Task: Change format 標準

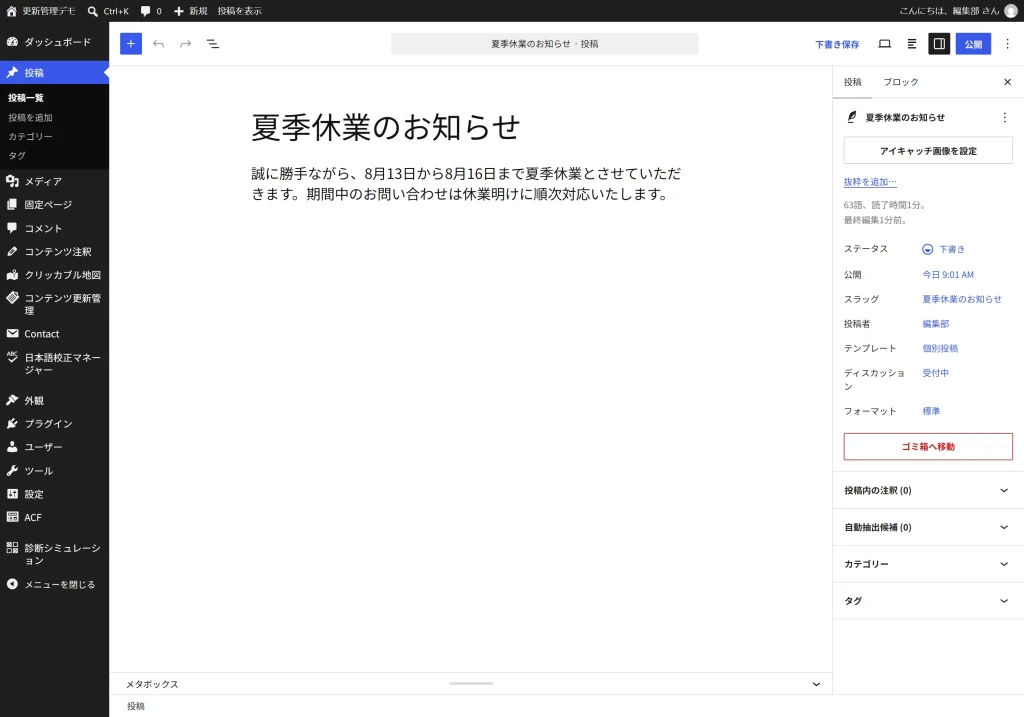Action: tap(931, 411)
